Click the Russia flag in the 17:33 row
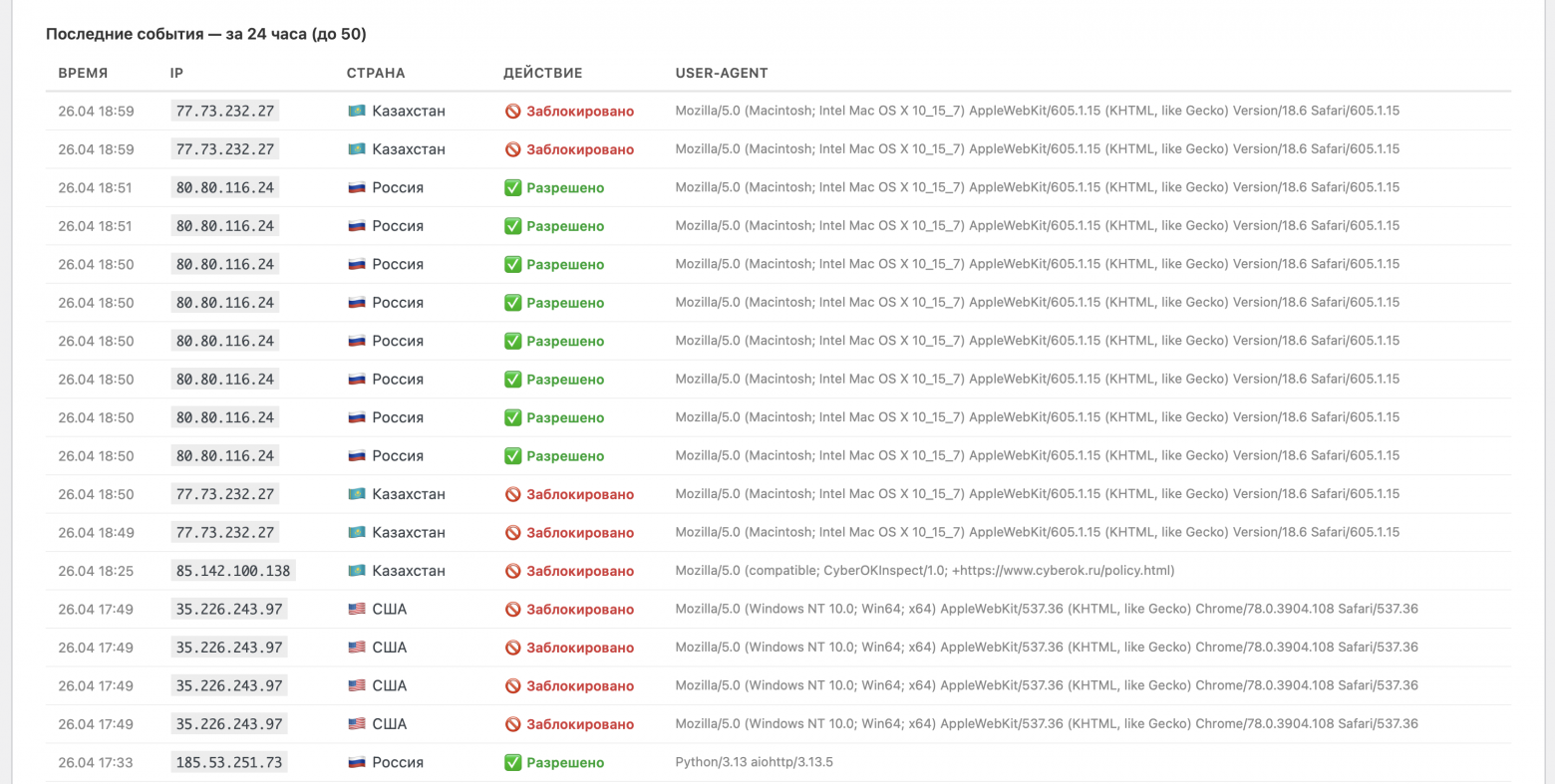 pyautogui.click(x=356, y=762)
